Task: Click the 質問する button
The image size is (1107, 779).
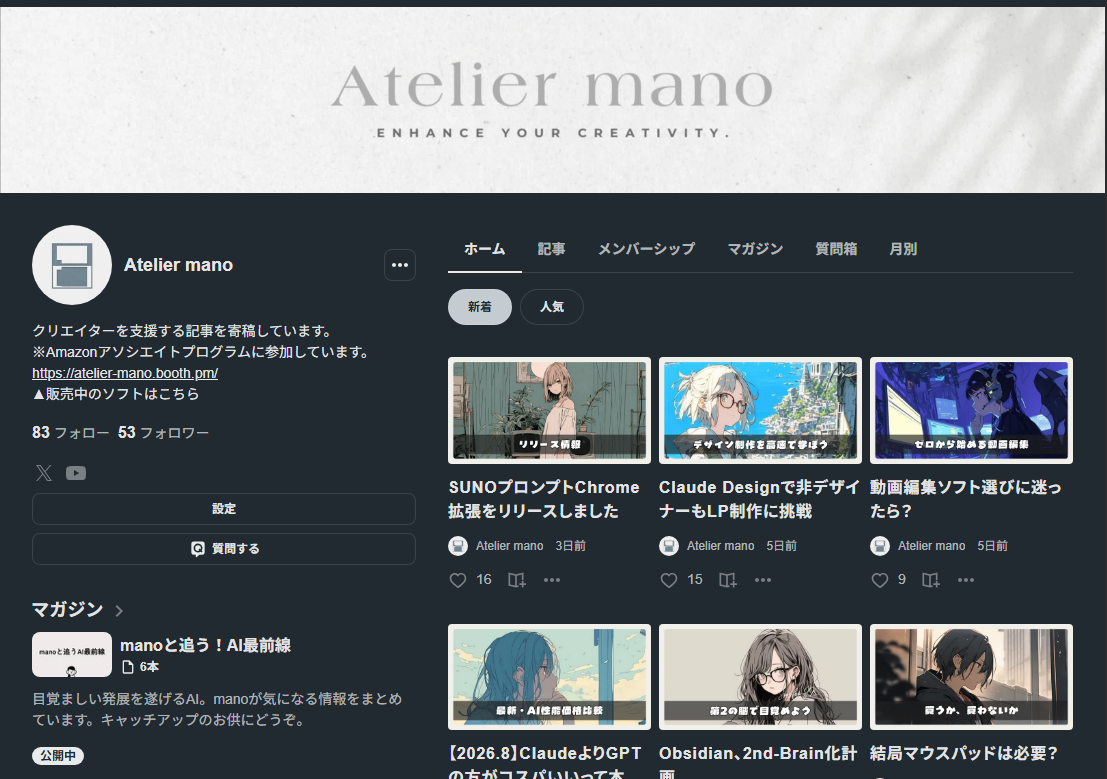Action: (x=224, y=549)
